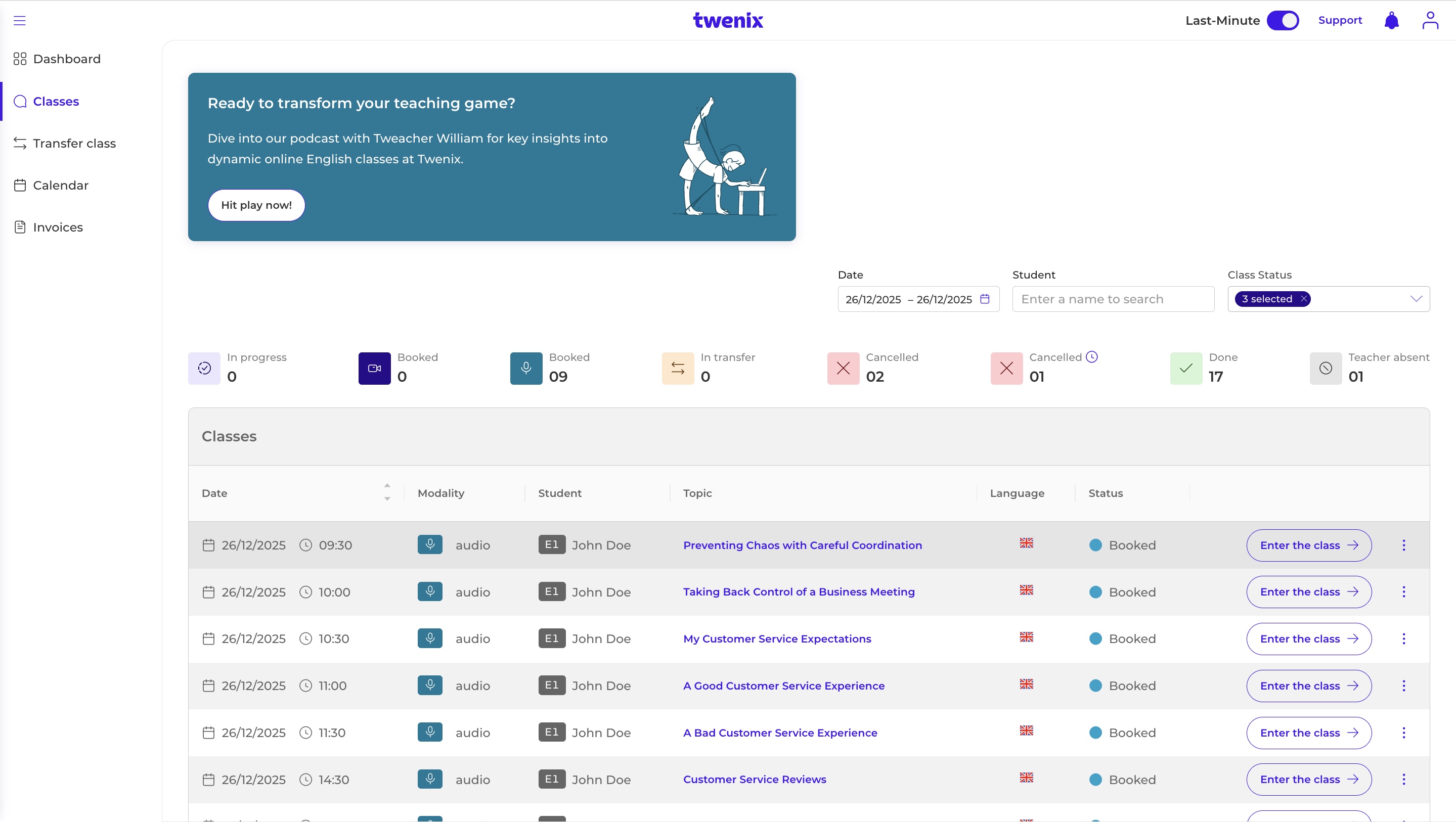
Task: Expand the Class Status dropdown
Action: [x=1416, y=299]
